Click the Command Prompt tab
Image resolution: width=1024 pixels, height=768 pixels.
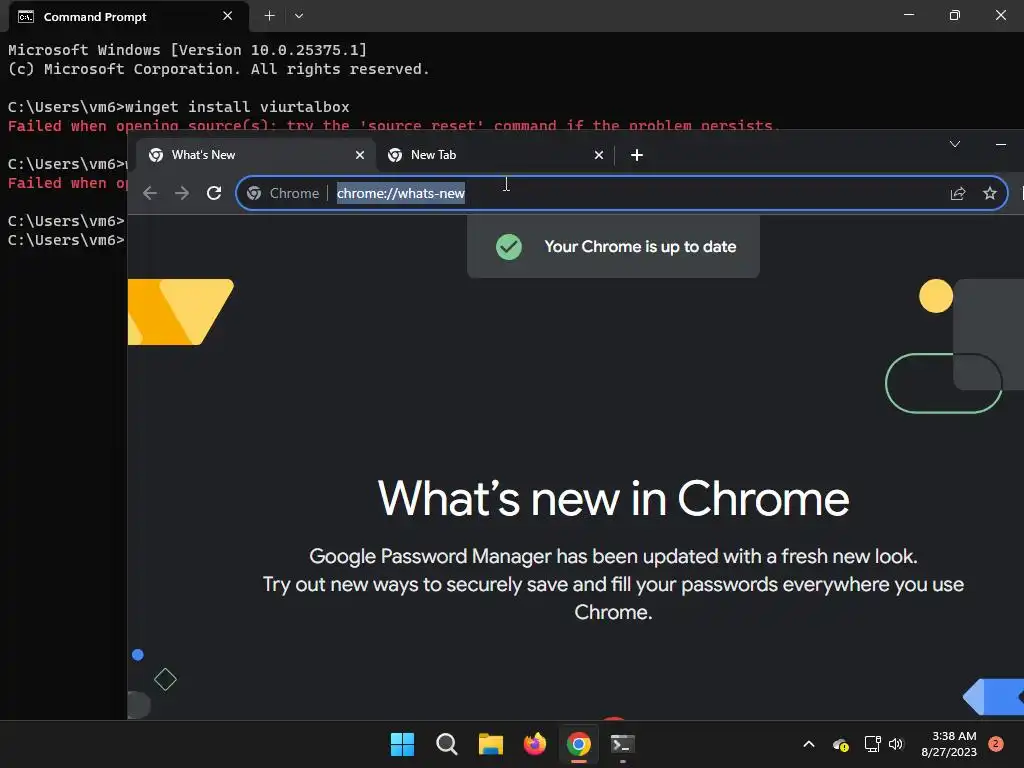pyautogui.click(x=129, y=16)
